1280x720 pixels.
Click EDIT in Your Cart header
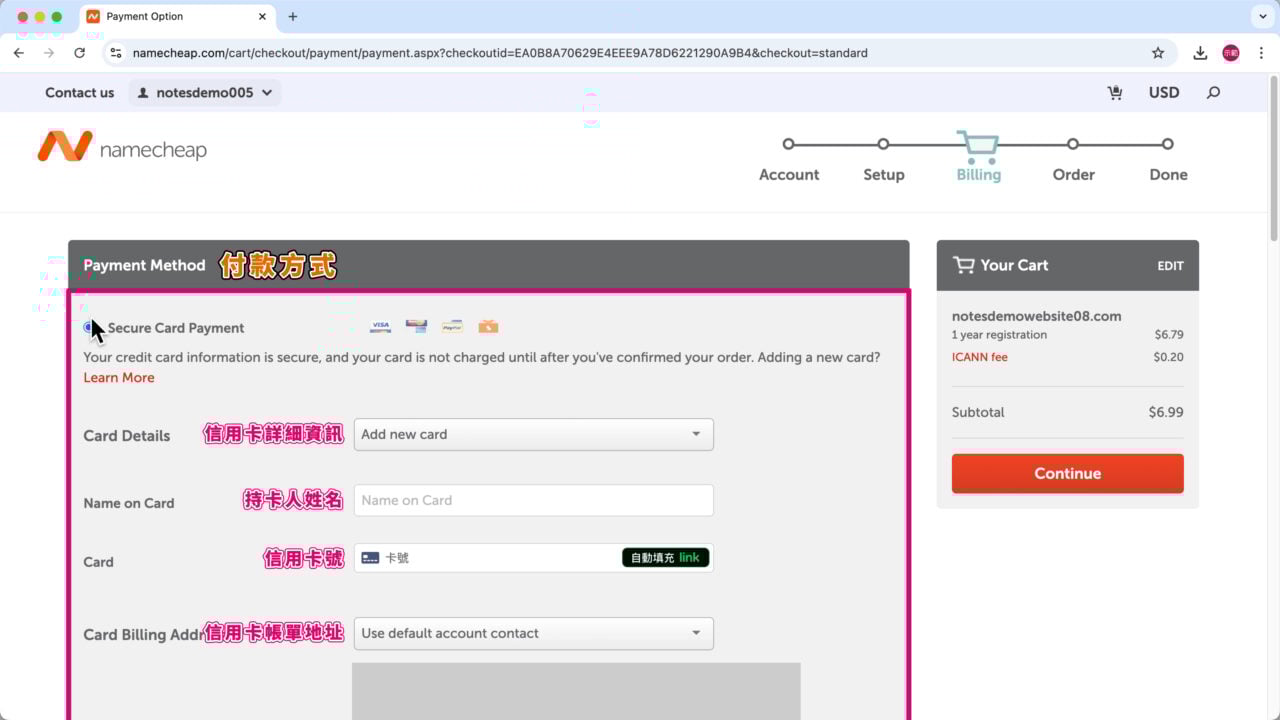tap(1170, 266)
